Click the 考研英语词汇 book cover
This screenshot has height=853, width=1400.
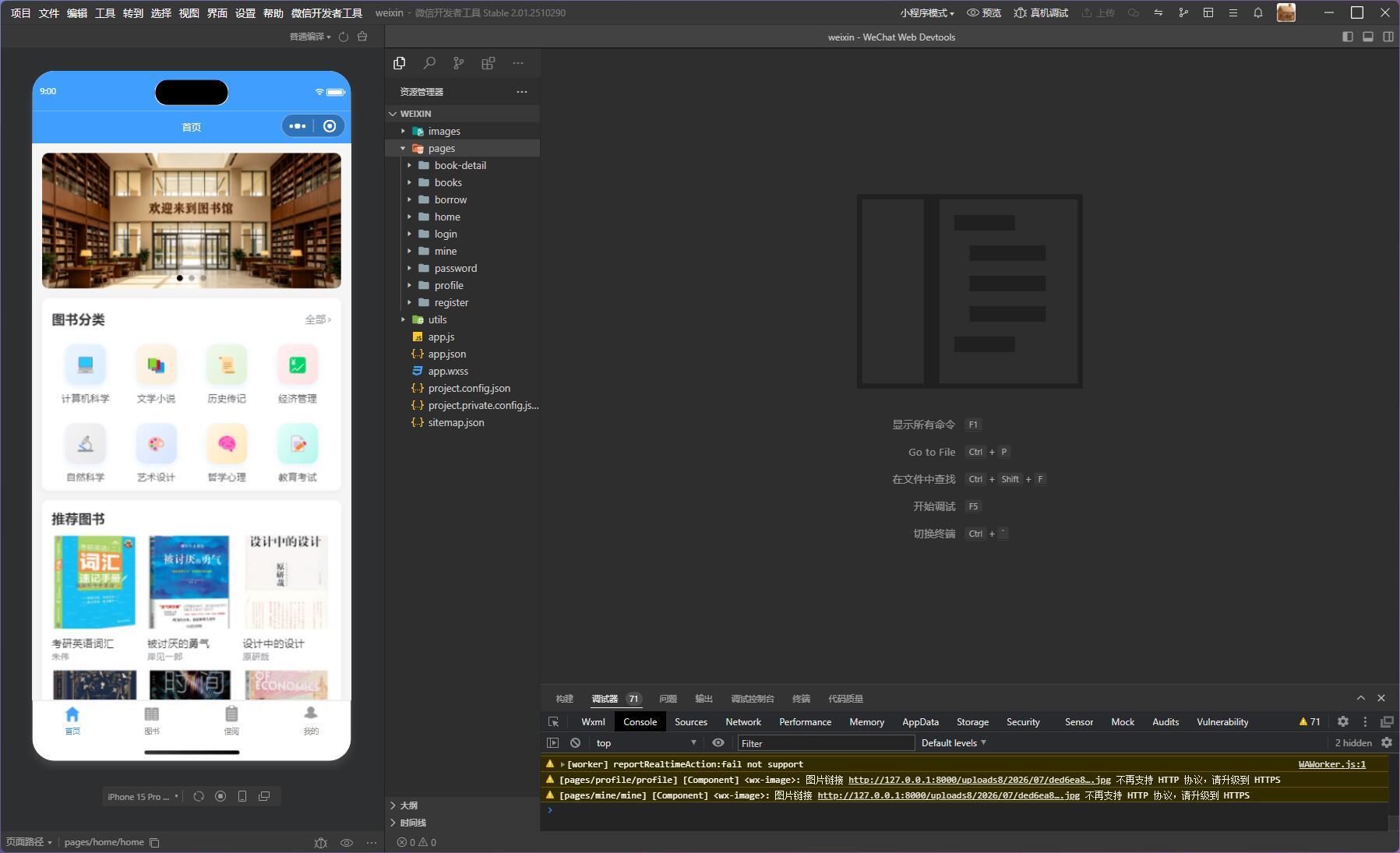94,582
